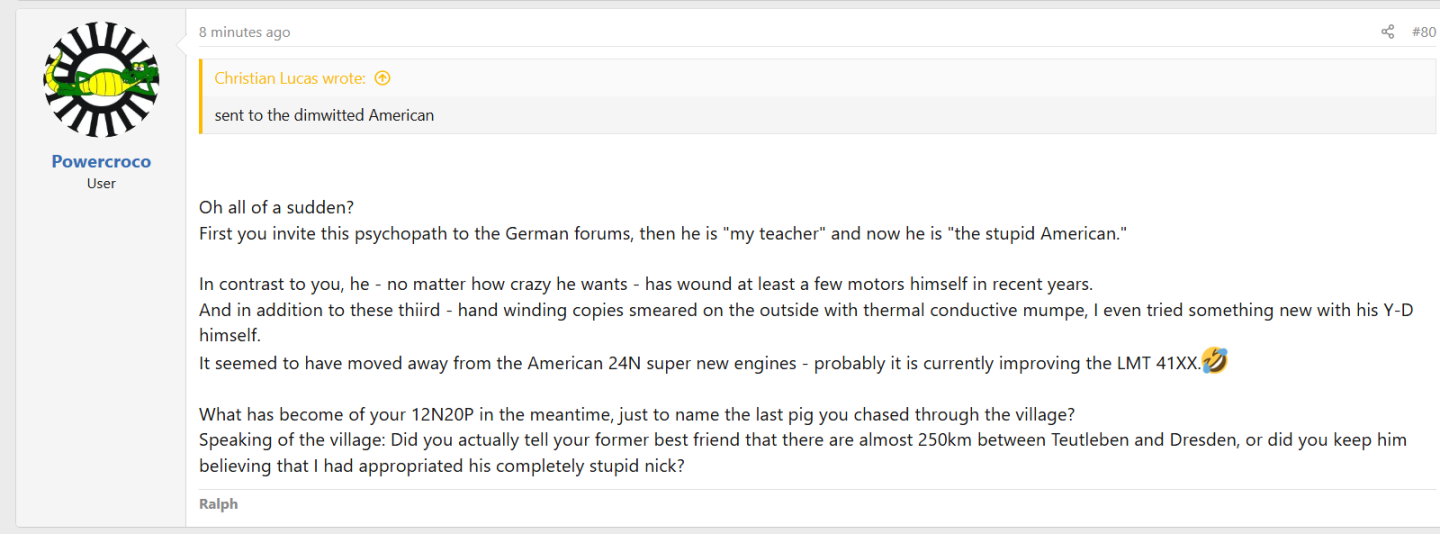This screenshot has height=534, width=1440.
Task: Open the Powercroco username profile link
Action: tap(101, 162)
